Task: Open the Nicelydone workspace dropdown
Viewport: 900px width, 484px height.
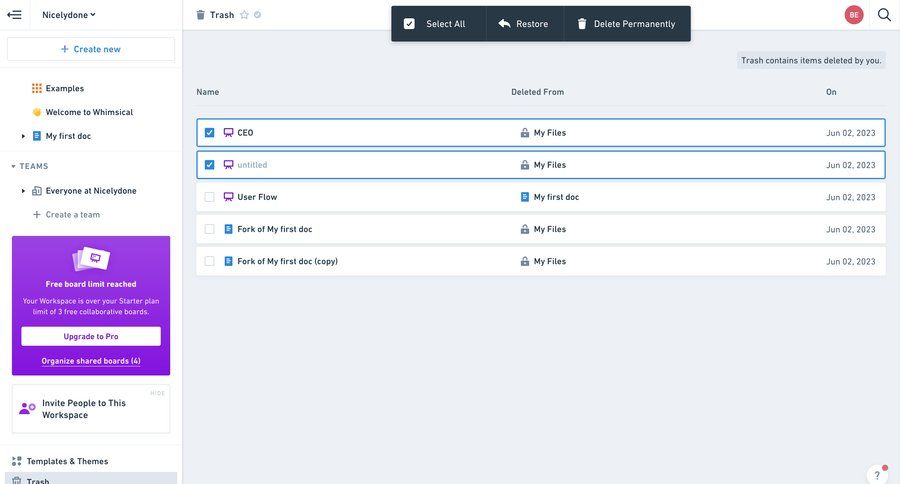Action: (x=69, y=15)
